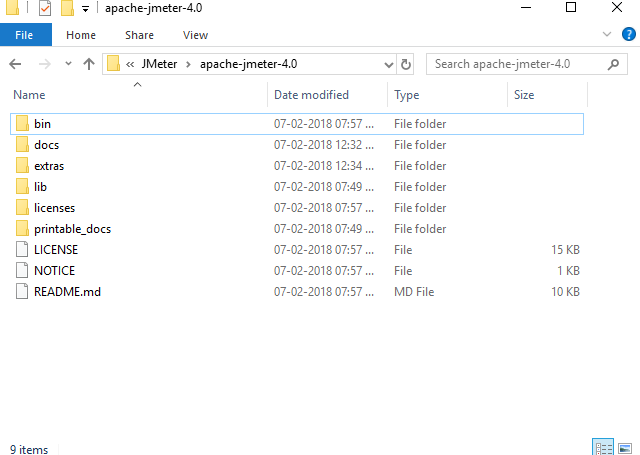The width and height of the screenshot is (640, 455).
Task: Select the bin folder
Action: pyautogui.click(x=297, y=124)
